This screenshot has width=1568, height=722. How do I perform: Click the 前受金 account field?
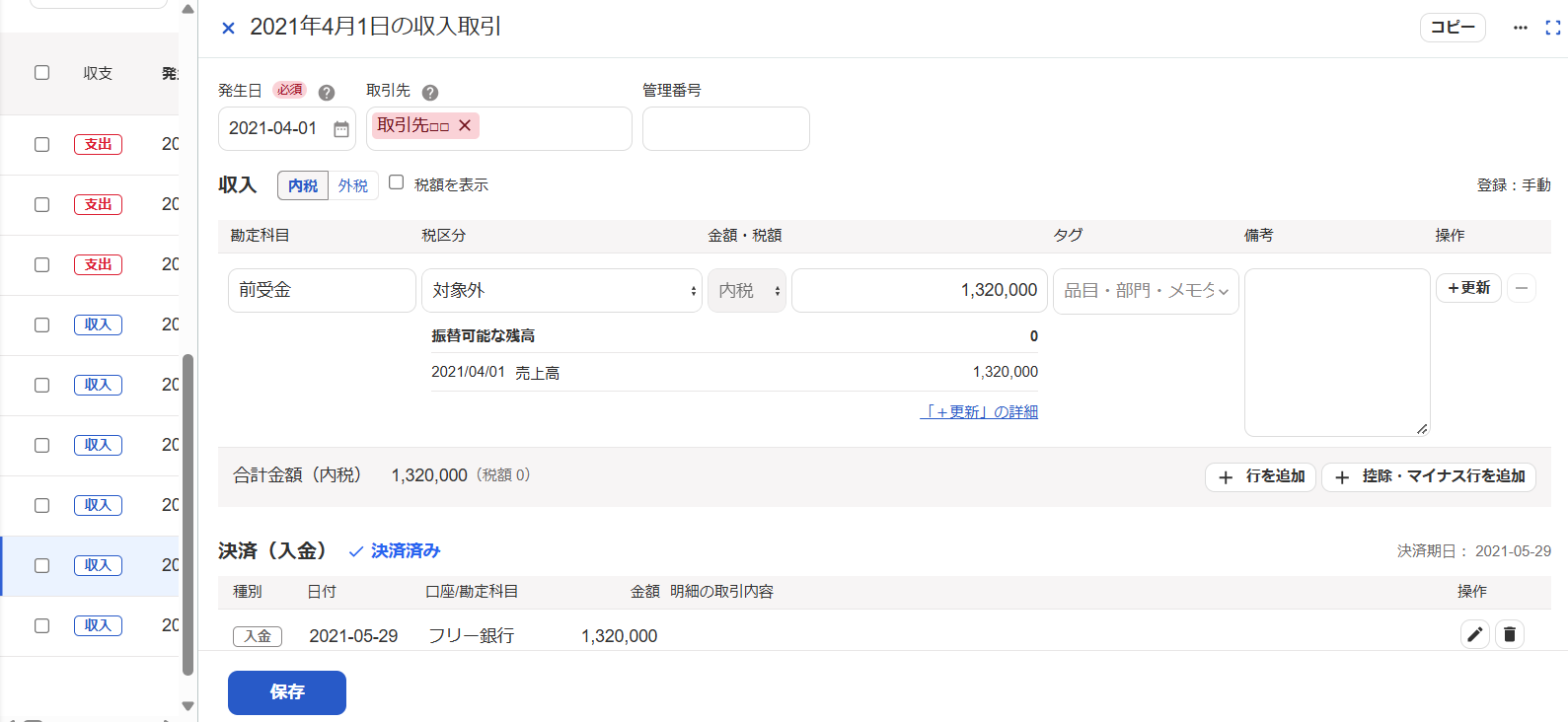(322, 290)
